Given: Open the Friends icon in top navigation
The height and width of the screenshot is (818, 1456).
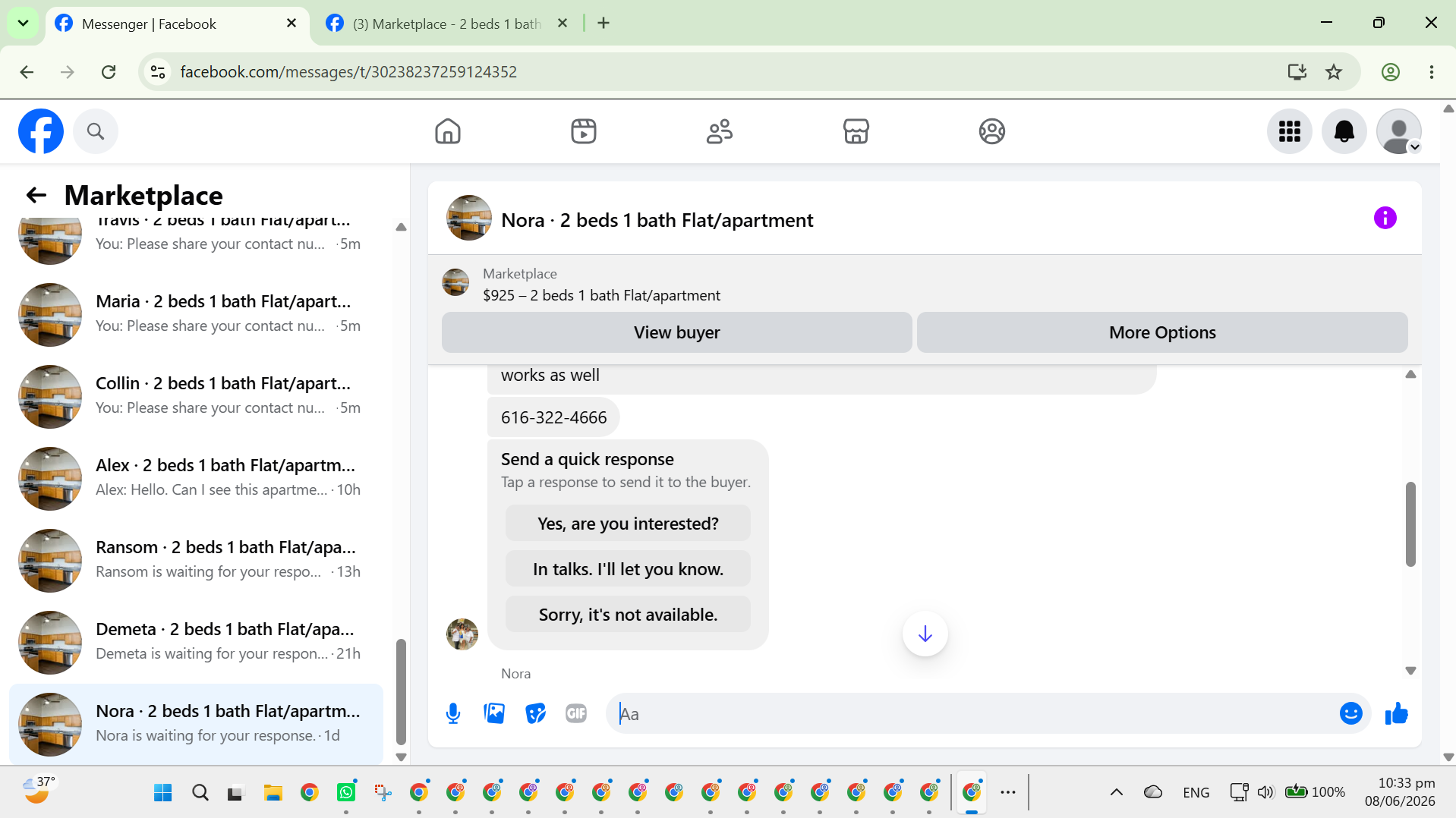Looking at the screenshot, I should click(720, 131).
